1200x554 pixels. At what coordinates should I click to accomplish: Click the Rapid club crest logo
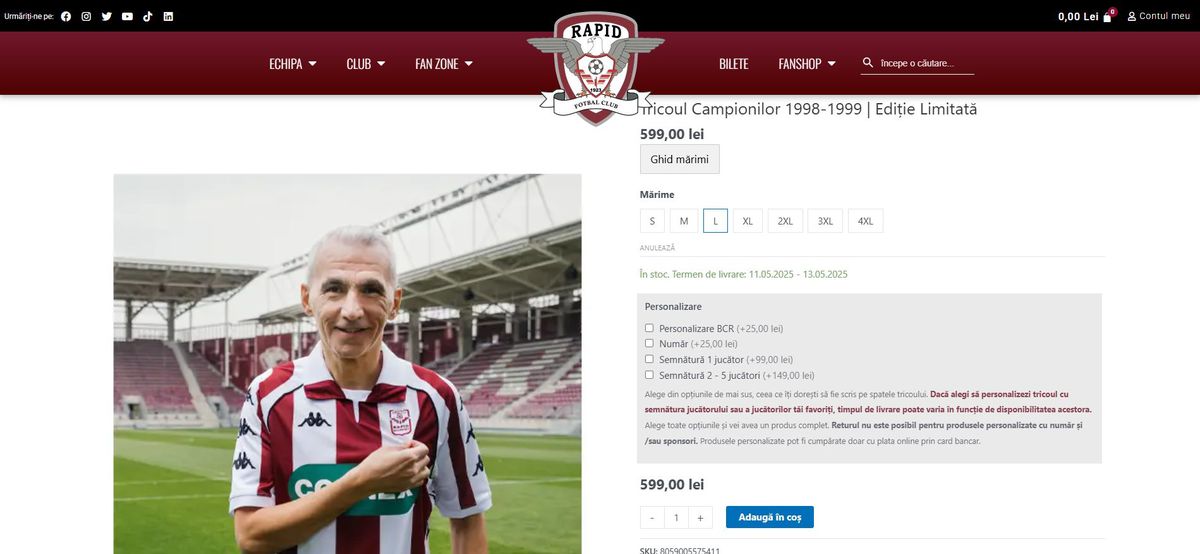click(x=596, y=68)
